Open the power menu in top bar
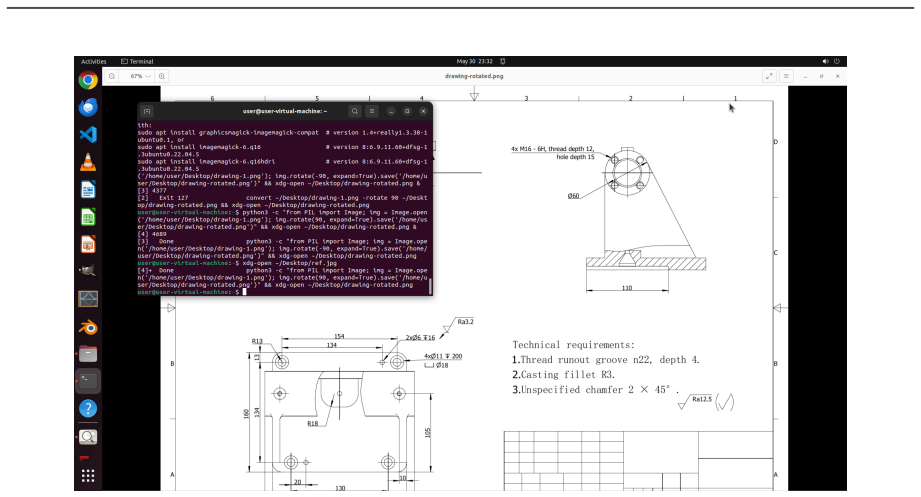The width and height of the screenshot is (921, 497). [x=836, y=61]
